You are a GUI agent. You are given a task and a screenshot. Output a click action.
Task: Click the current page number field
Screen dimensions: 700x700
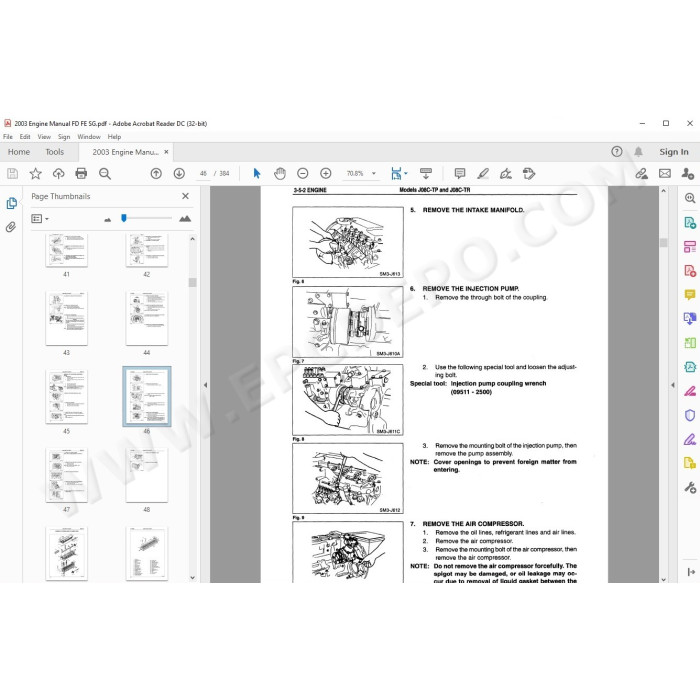(x=203, y=173)
